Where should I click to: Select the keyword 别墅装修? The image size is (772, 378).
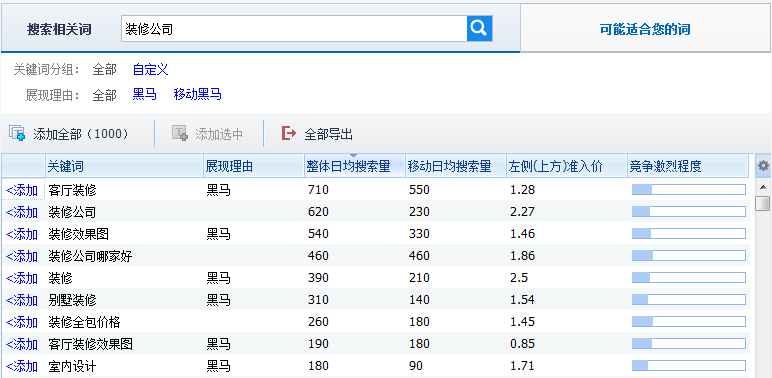72,300
